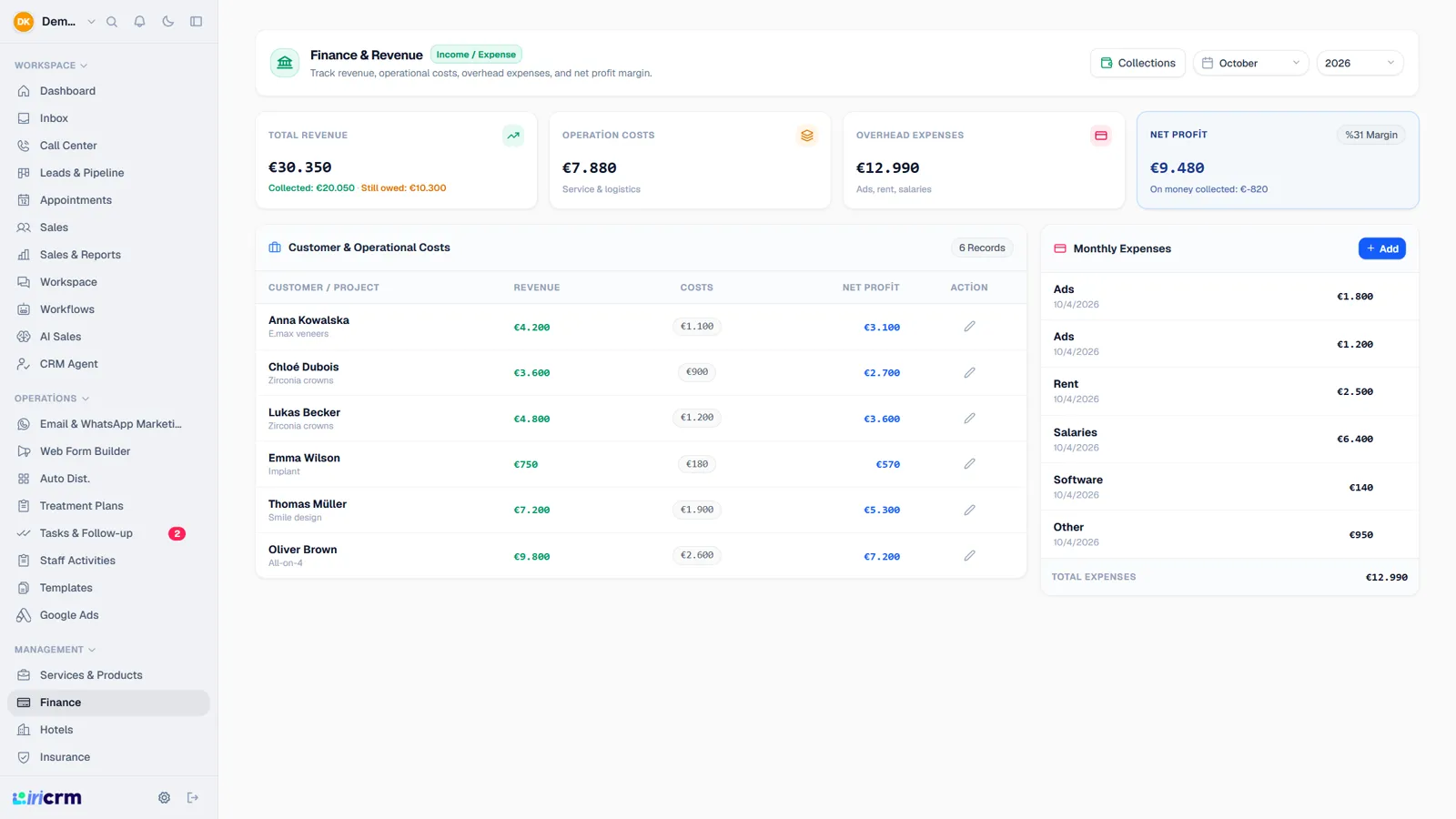The width and height of the screenshot is (1456, 819).
Task: Open the settings gear icon
Action: (x=164, y=798)
